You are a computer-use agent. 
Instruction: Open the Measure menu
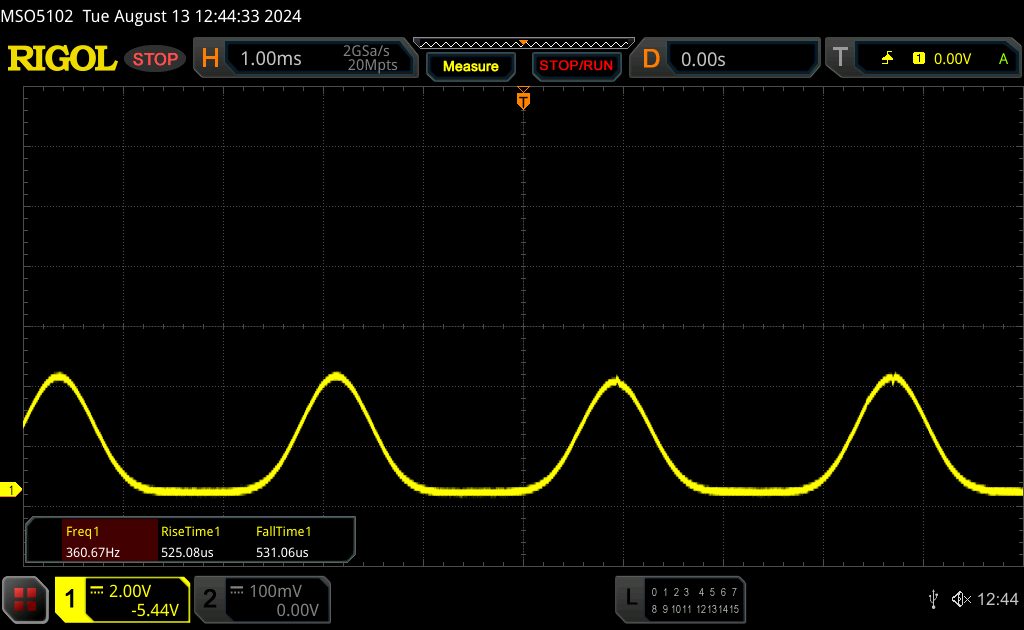(470, 66)
